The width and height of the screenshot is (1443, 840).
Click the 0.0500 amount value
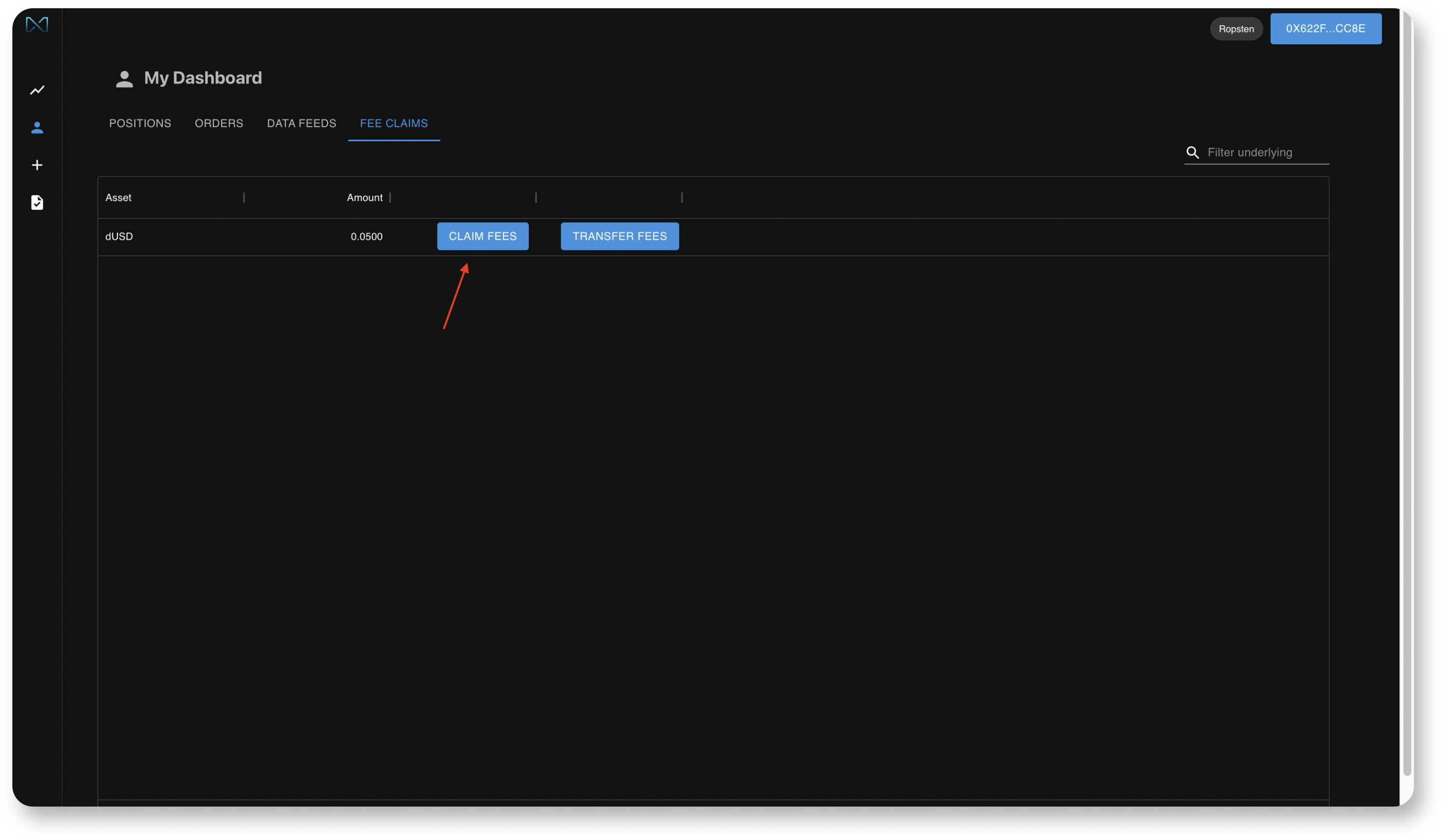366,237
